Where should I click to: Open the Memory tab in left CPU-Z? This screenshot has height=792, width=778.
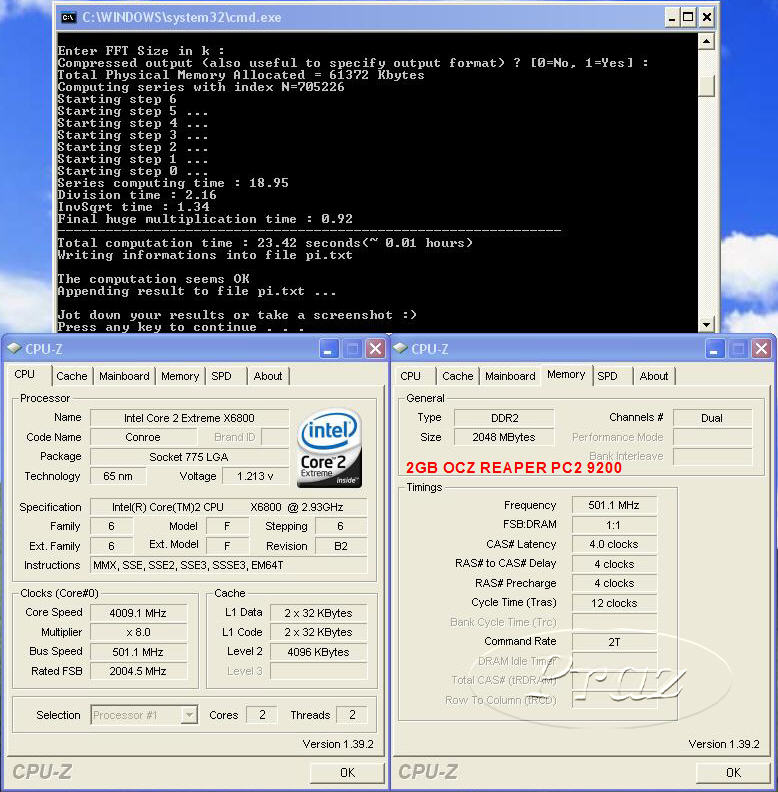click(180, 376)
